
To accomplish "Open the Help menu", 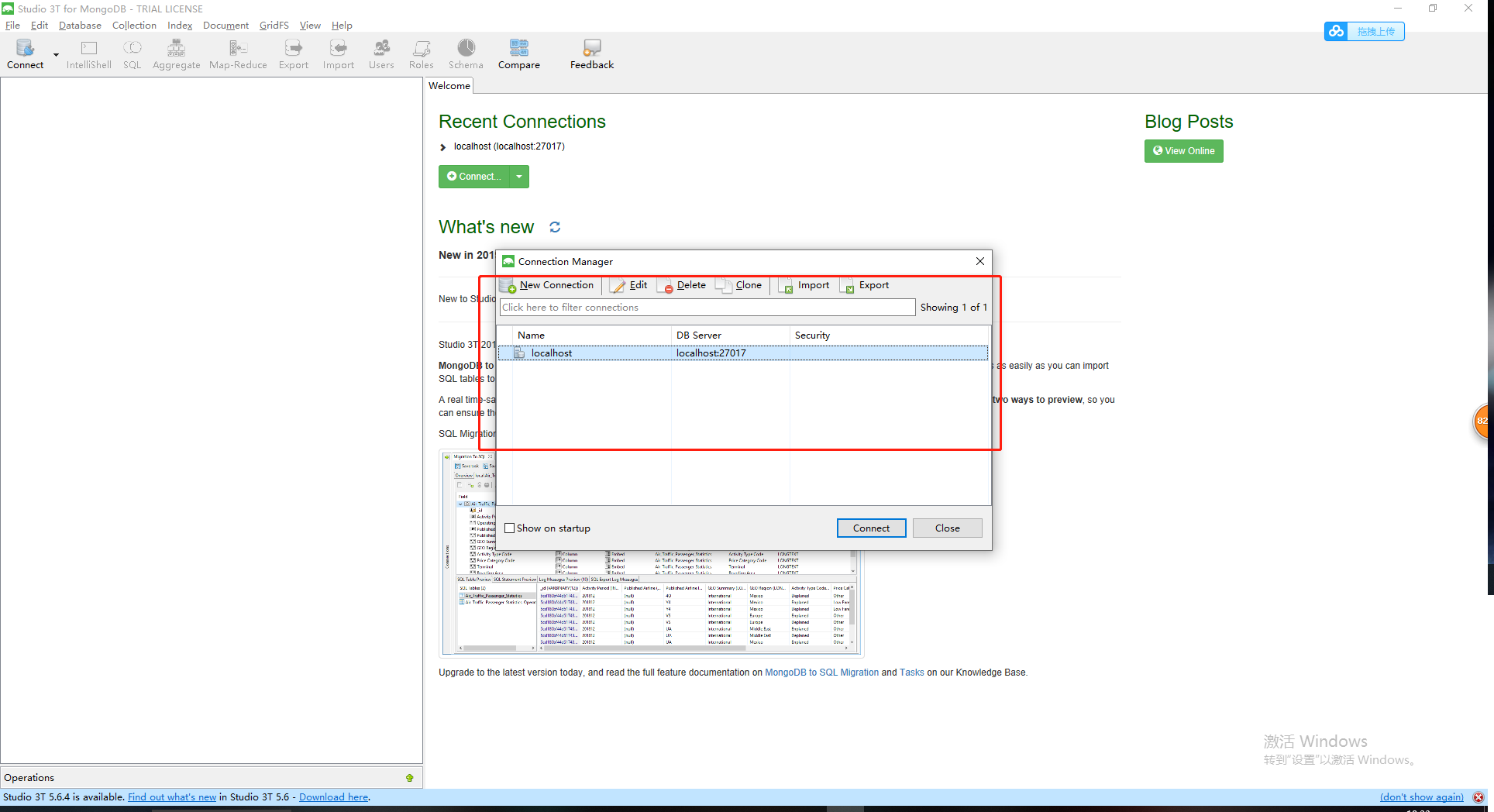I will (342, 25).
